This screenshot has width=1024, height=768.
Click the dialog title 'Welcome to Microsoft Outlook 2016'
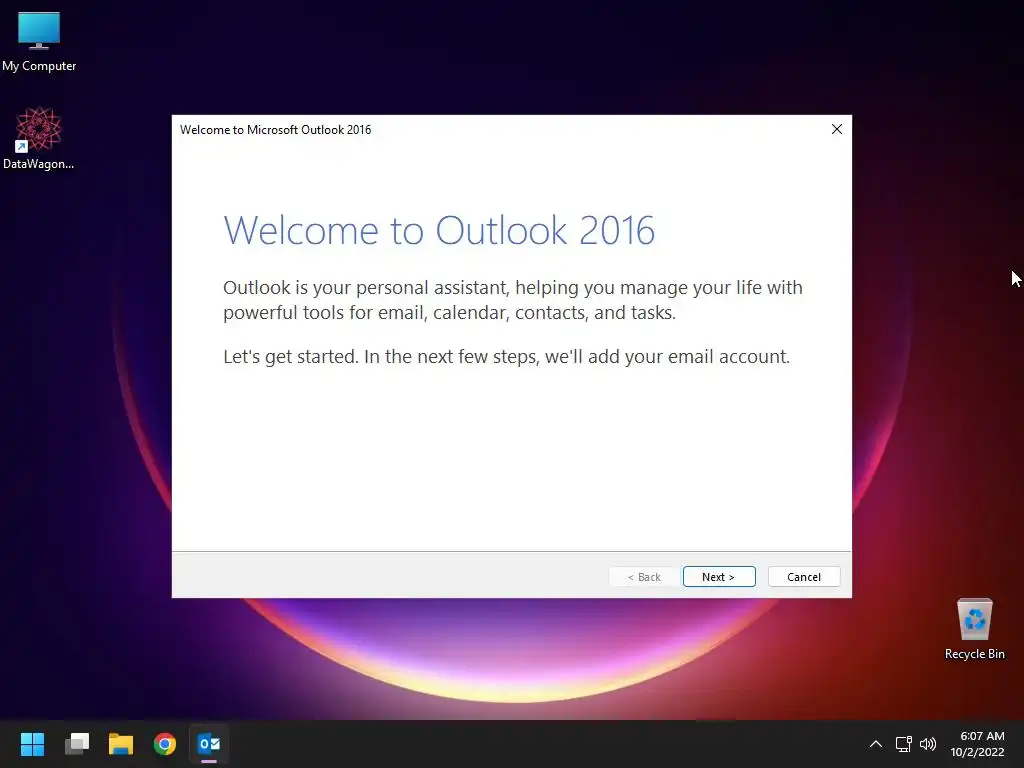276,129
